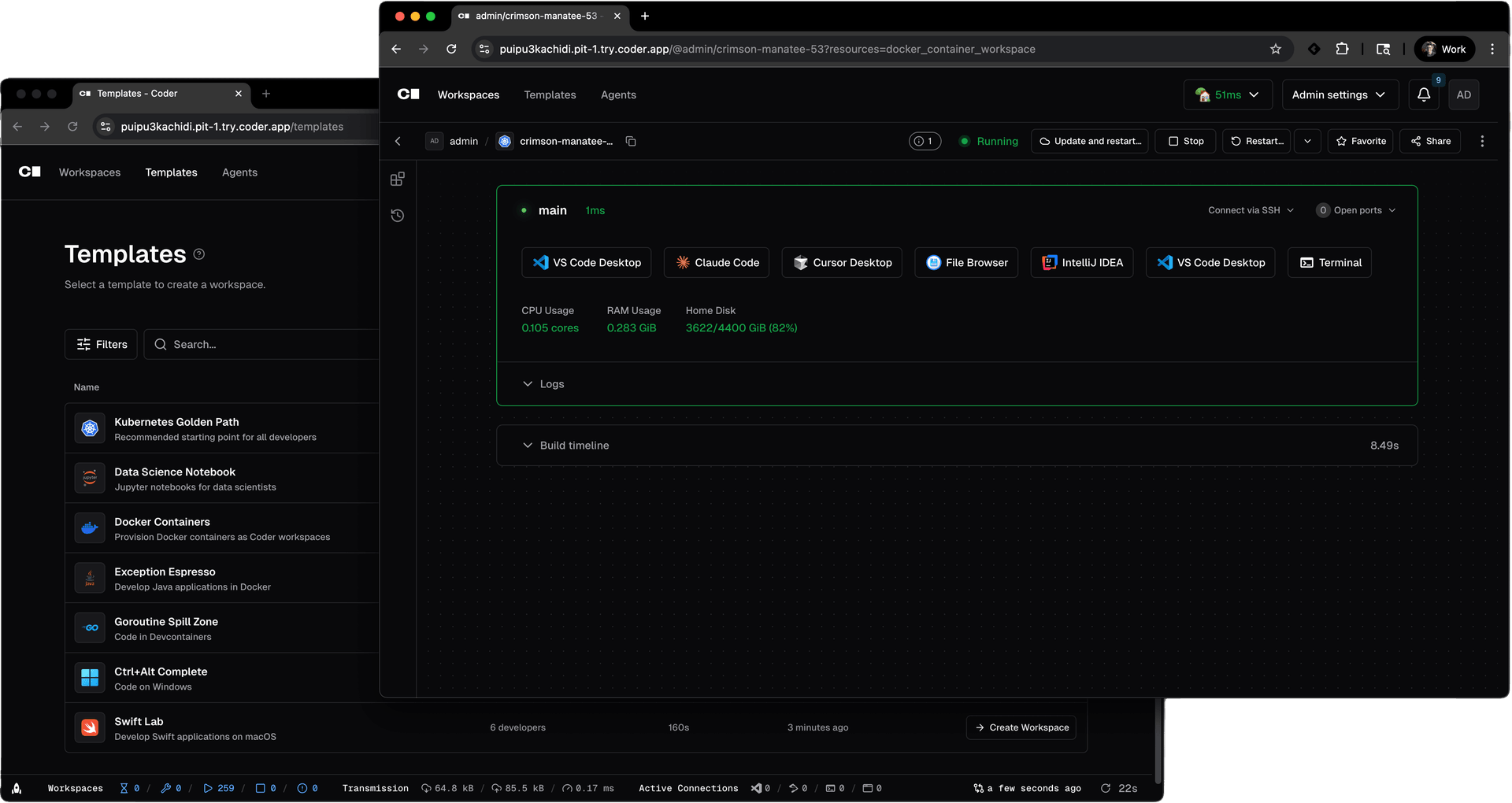Open Workspaces in the Templates window nav
This screenshot has height=803, width=1512.
point(90,172)
